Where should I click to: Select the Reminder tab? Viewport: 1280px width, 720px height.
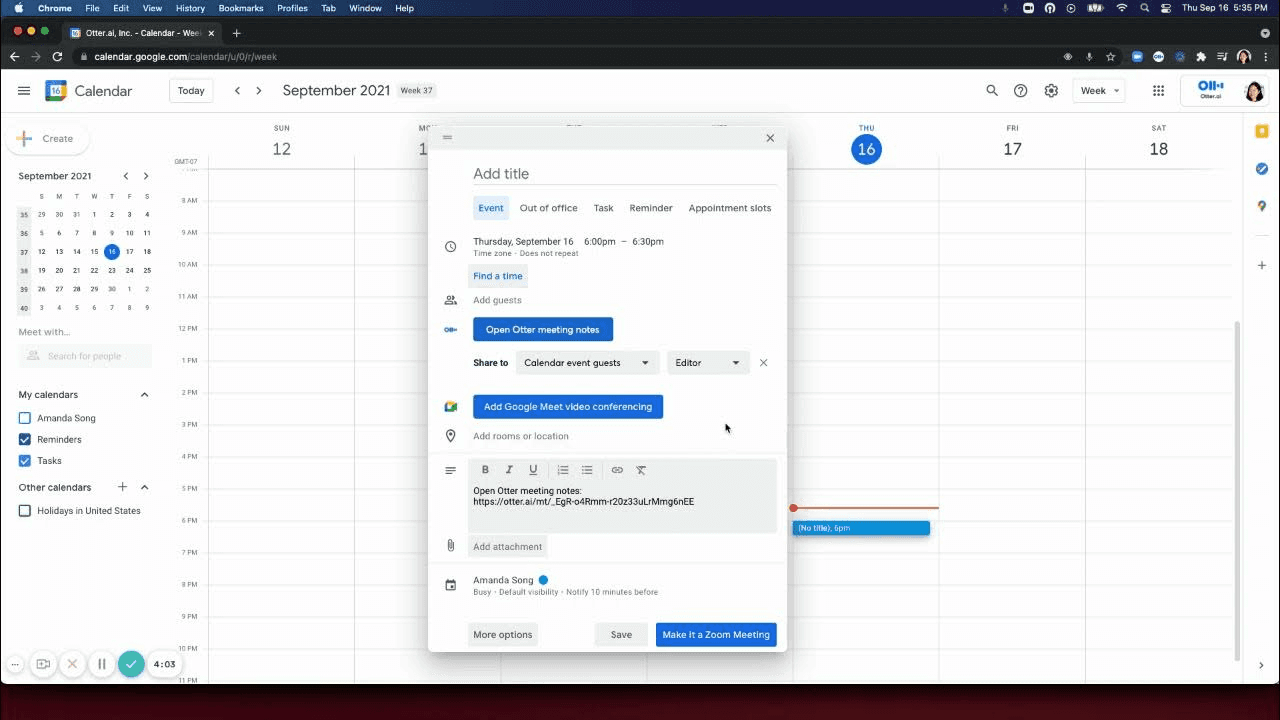click(x=651, y=208)
